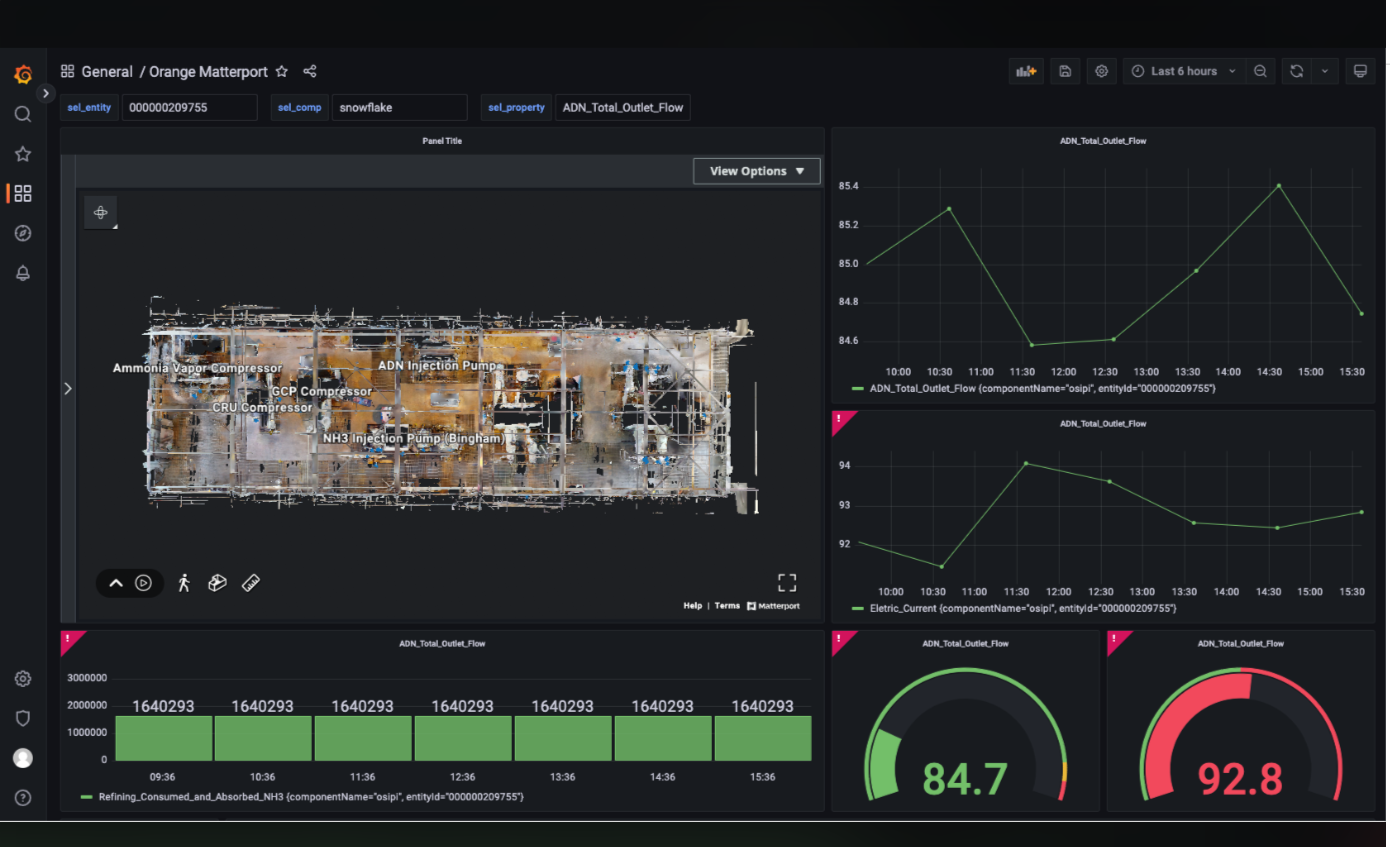Open top line chart ADN_Total_Outlet_Flow title menu
This screenshot has width=1390, height=847.
coord(1103,141)
